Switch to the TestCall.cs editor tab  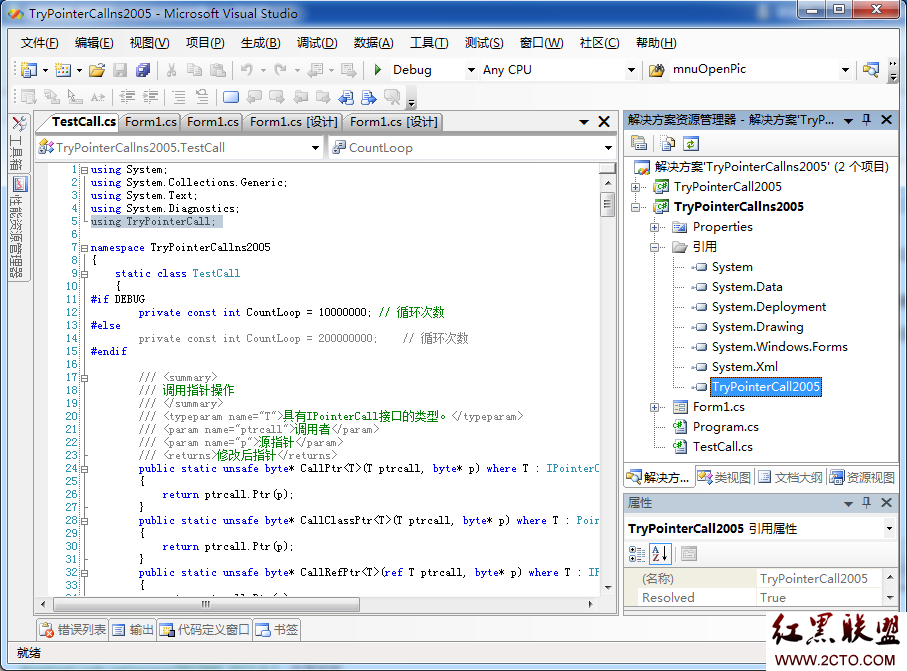coord(83,121)
